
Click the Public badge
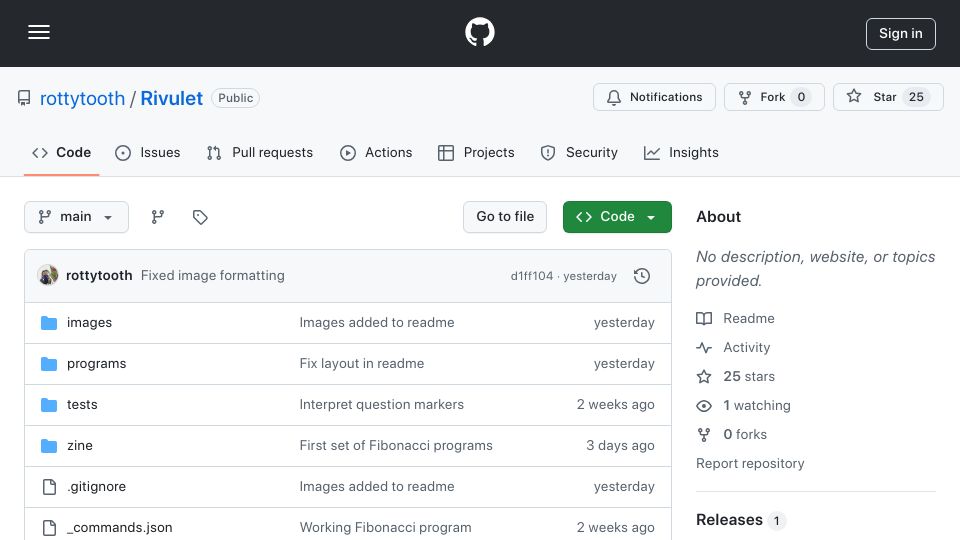(236, 98)
